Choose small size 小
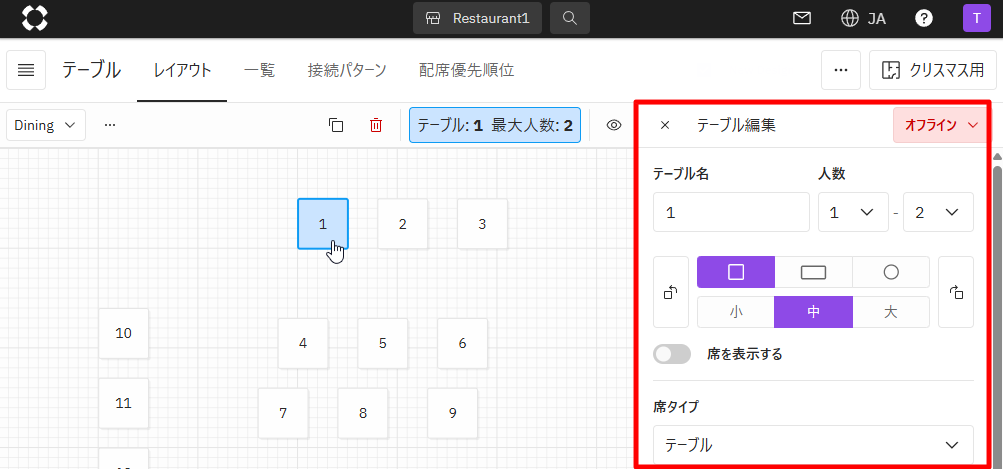Screen dimensions: 1003x469 (736, 312)
